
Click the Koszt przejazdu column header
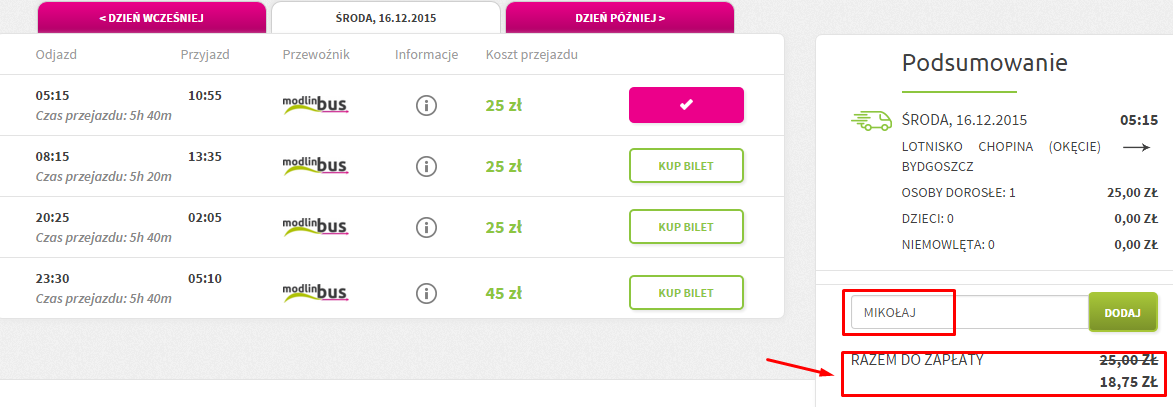[531, 55]
